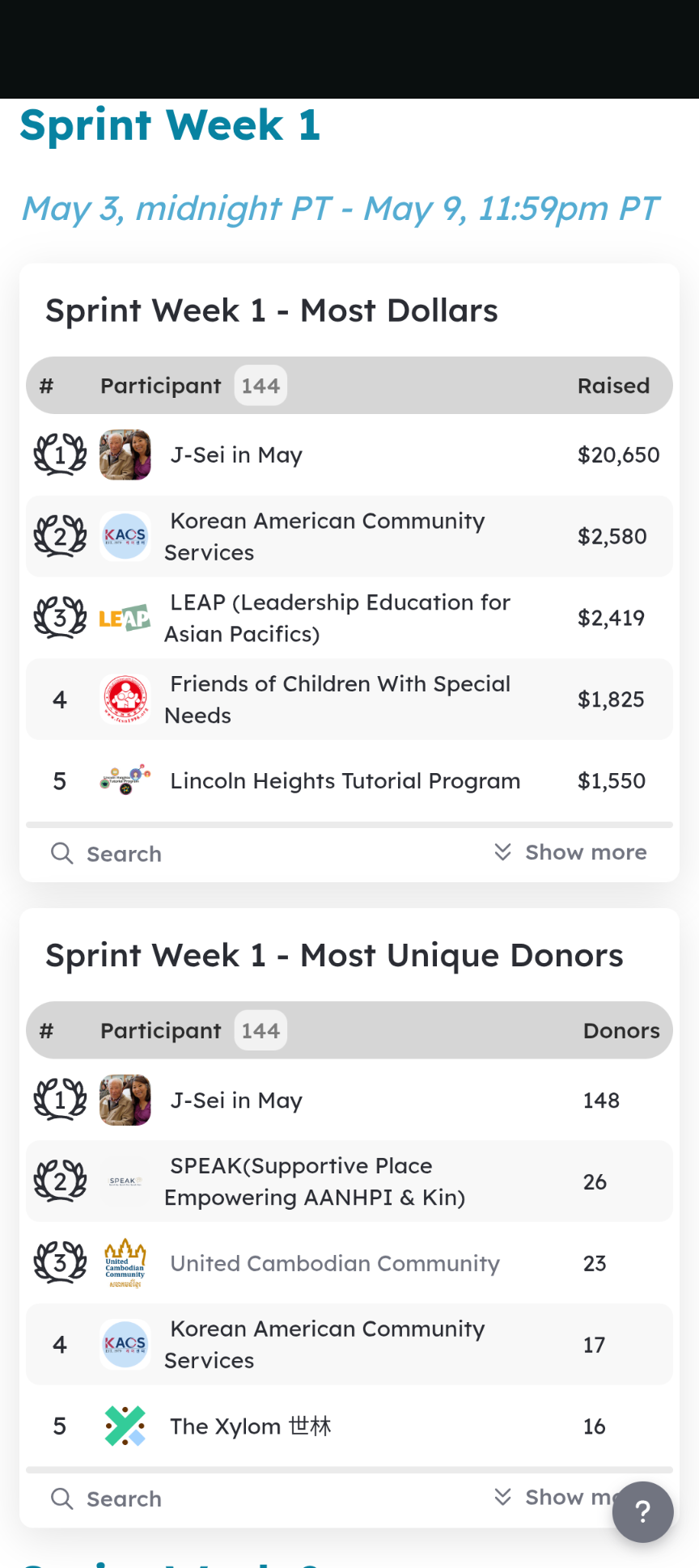Viewport: 699px width, 1568px height.
Task: Click J-Sei photo thumbnail in Unique Donors
Action: coord(125,1100)
